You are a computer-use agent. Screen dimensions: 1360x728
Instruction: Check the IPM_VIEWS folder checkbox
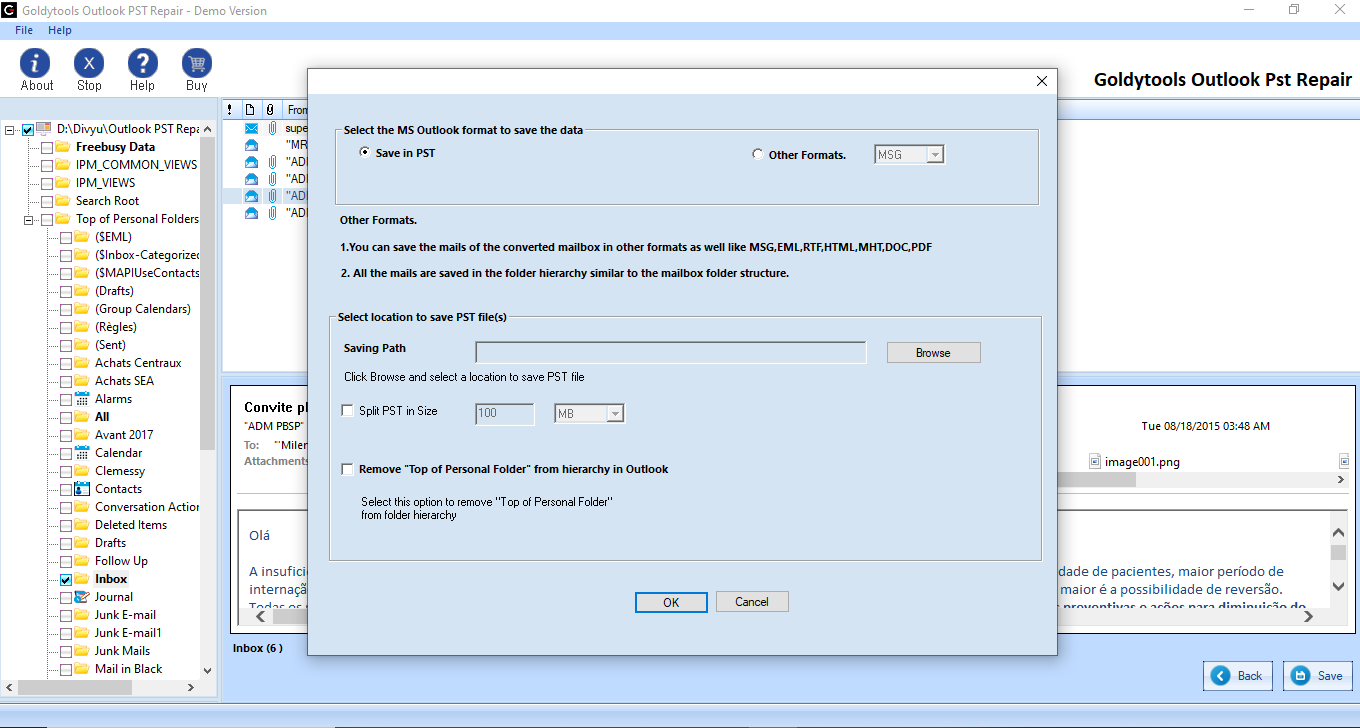click(x=47, y=183)
